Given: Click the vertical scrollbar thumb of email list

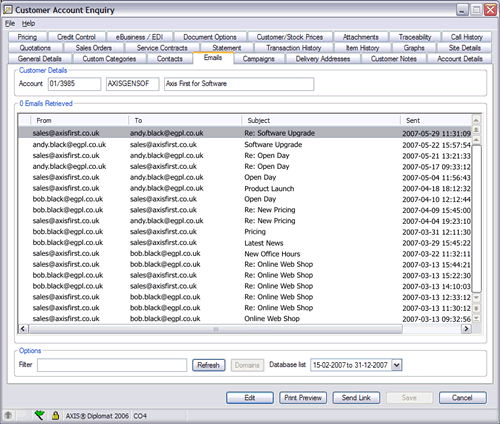Looking at the screenshot, I should (477, 218).
